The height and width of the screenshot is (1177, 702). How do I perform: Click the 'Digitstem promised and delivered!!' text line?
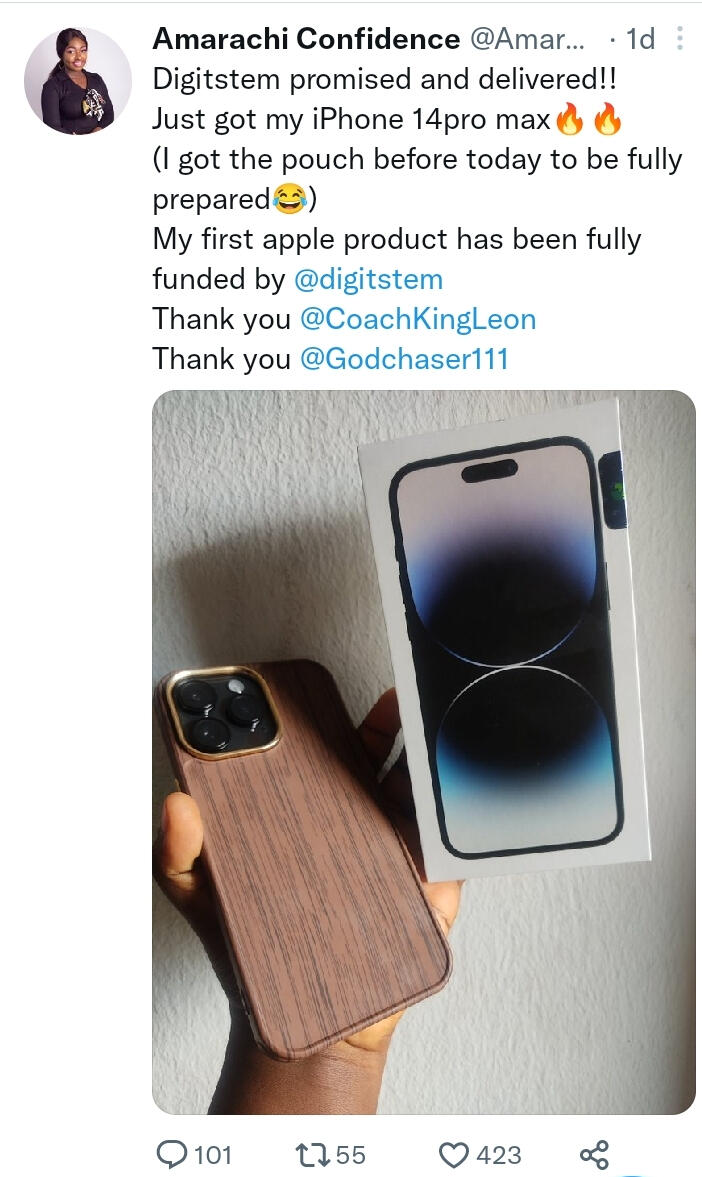click(386, 80)
